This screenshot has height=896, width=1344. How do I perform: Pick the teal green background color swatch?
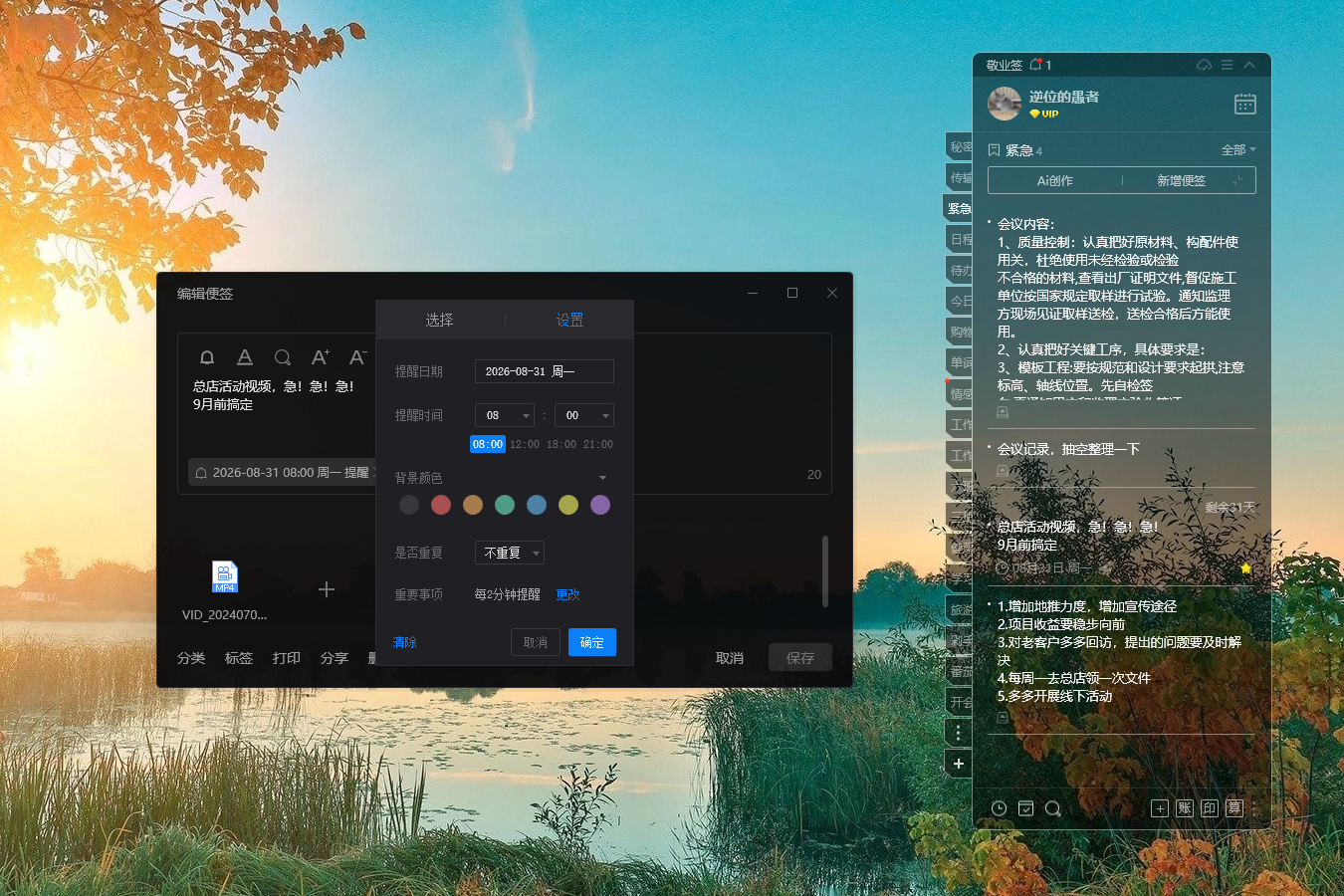(505, 505)
